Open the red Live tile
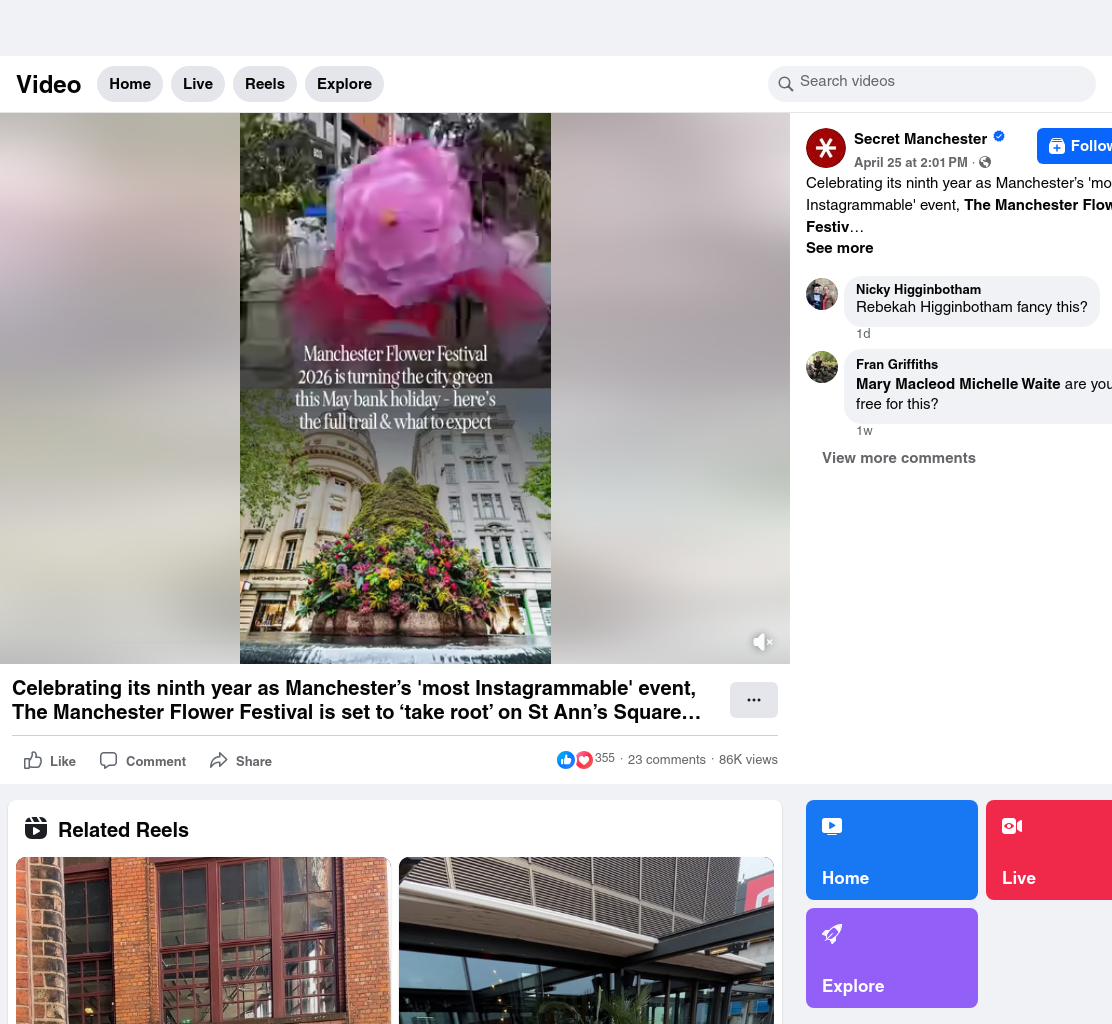Screen dimensions: 1112x1024 click(1049, 850)
